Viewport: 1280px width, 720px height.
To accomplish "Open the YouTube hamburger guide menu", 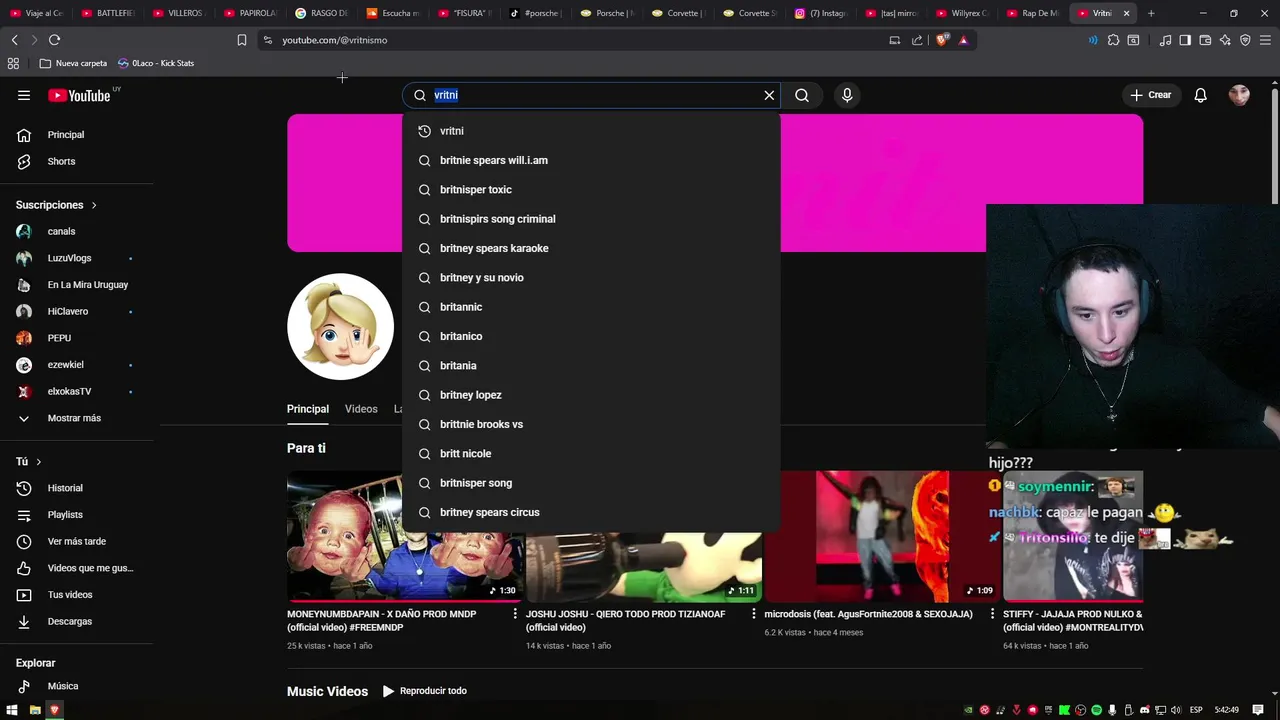I will pyautogui.click(x=24, y=95).
